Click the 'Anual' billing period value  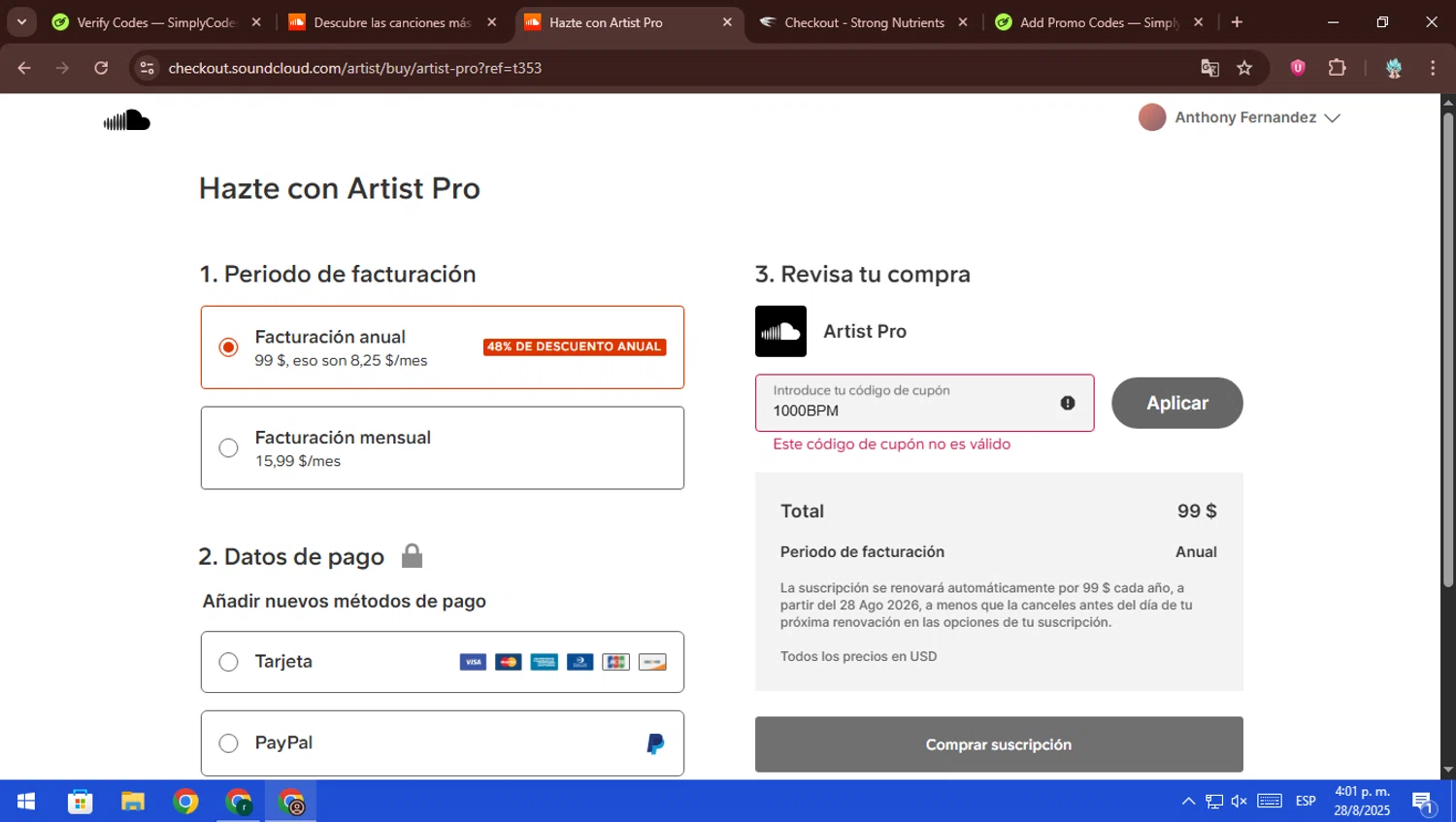pyautogui.click(x=1196, y=552)
